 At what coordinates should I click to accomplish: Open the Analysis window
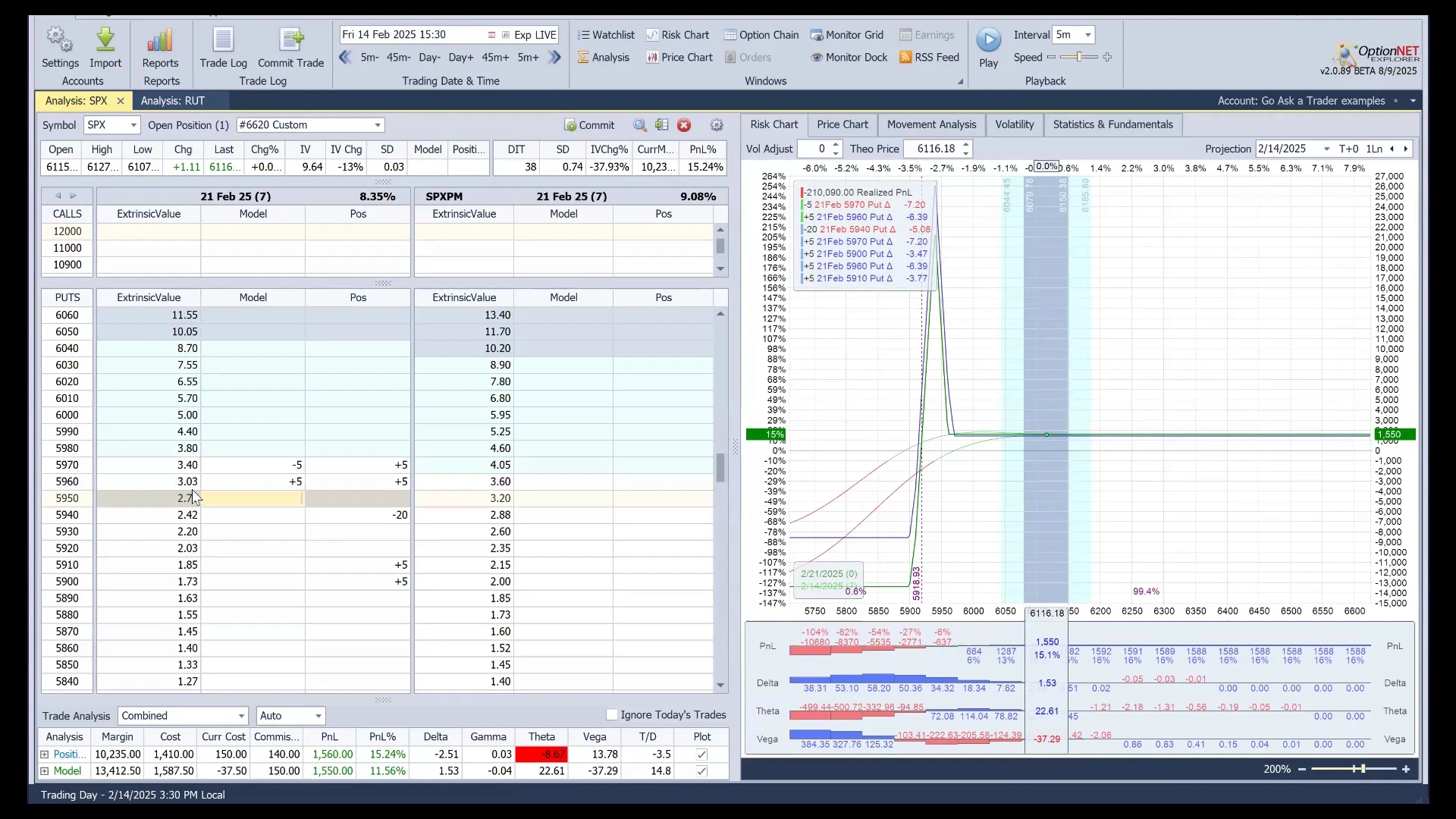603,57
